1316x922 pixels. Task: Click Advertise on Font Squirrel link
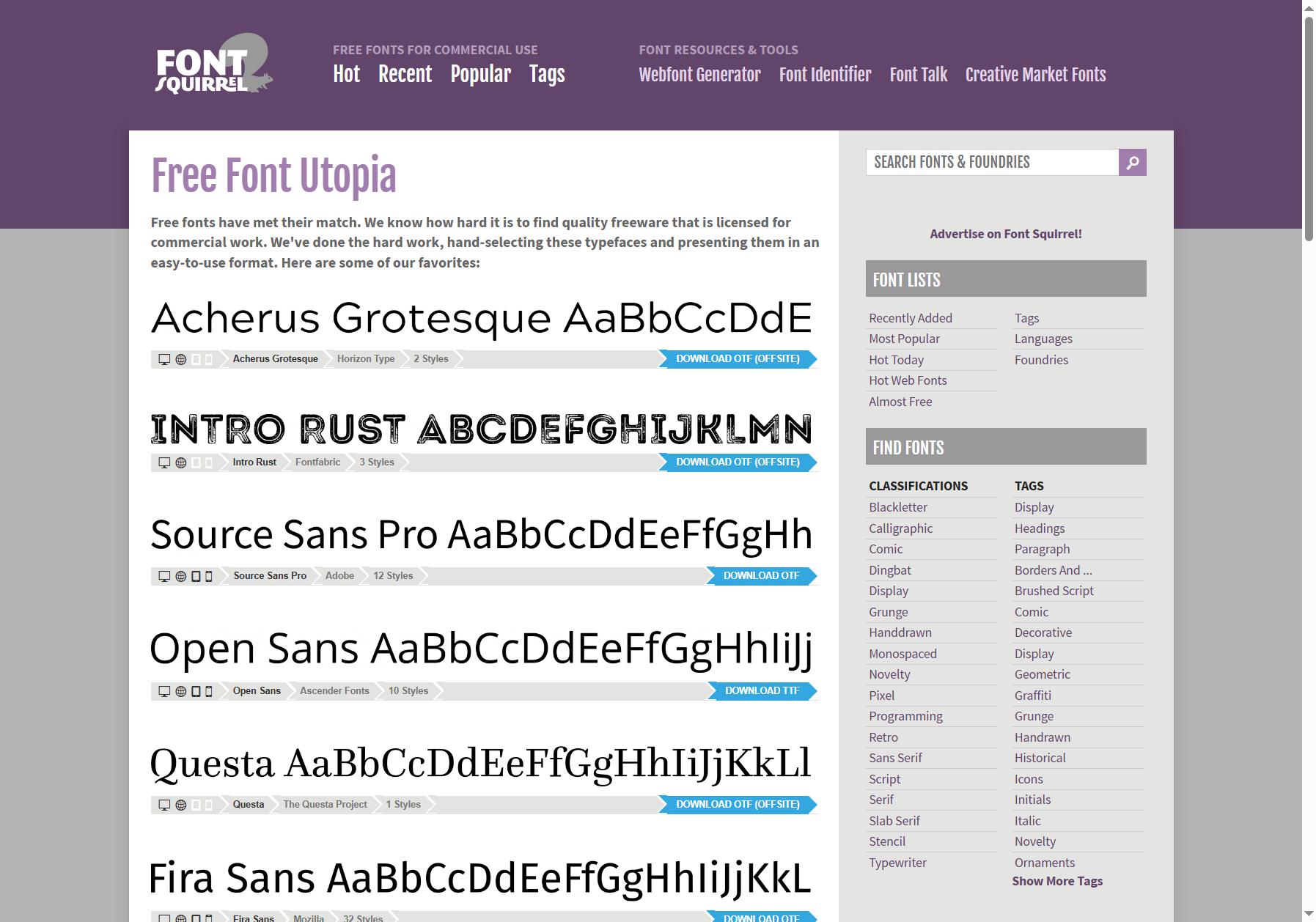pos(1006,234)
